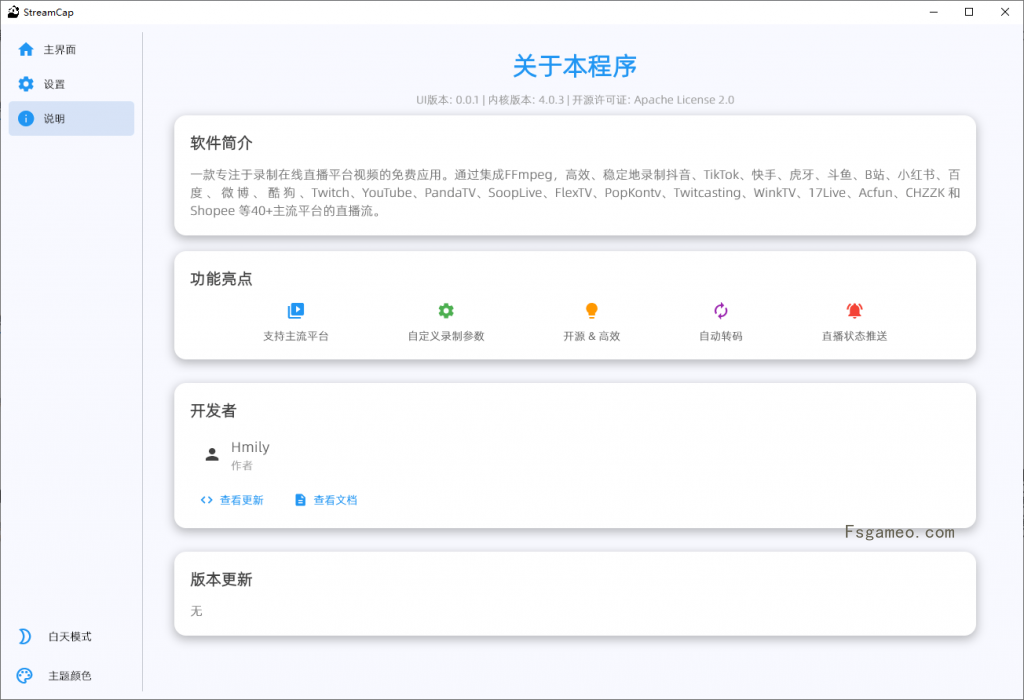
Task: Minimize the StreamCap window
Action: point(934,12)
